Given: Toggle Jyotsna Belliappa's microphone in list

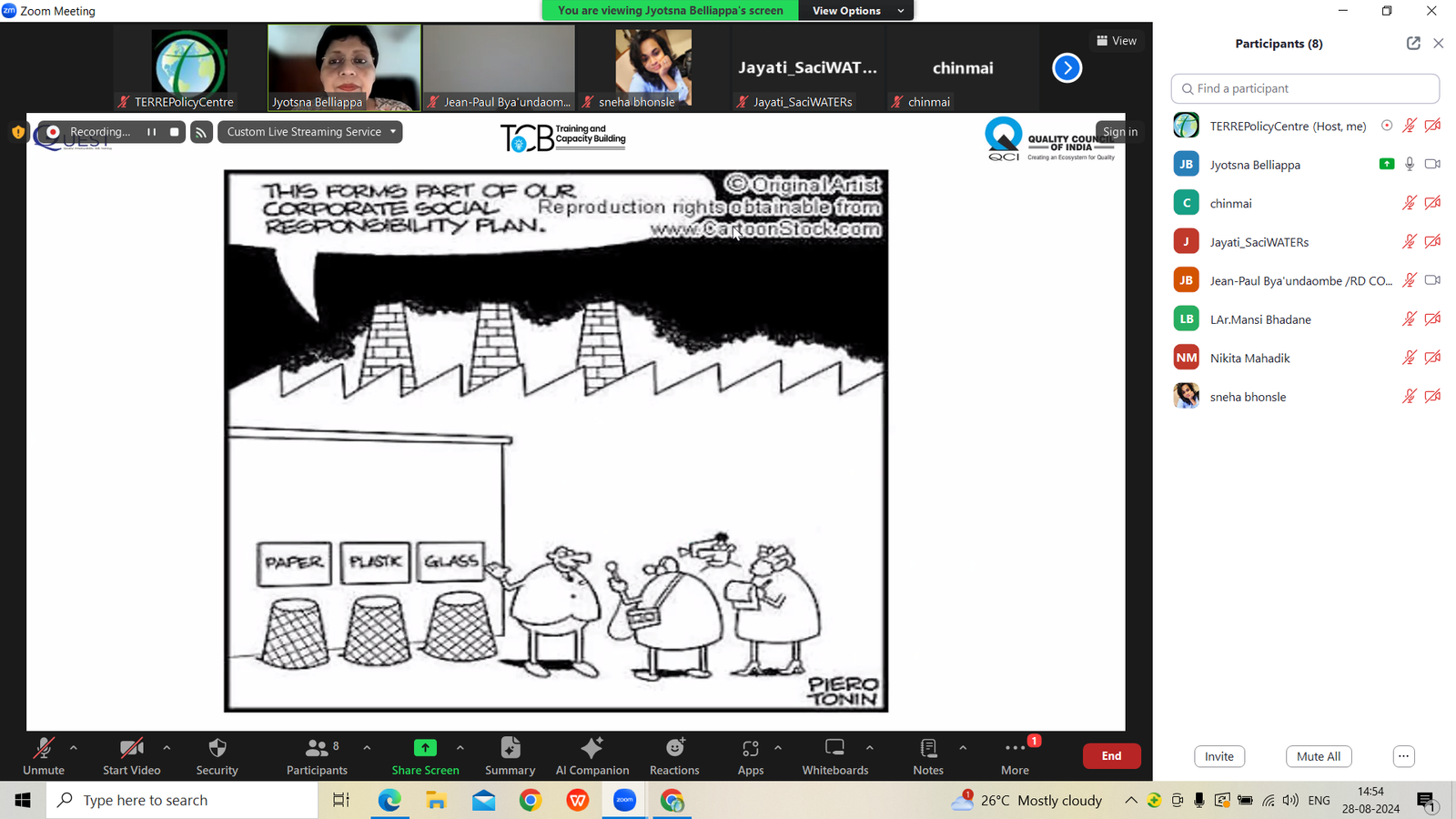Looking at the screenshot, I should [1409, 164].
